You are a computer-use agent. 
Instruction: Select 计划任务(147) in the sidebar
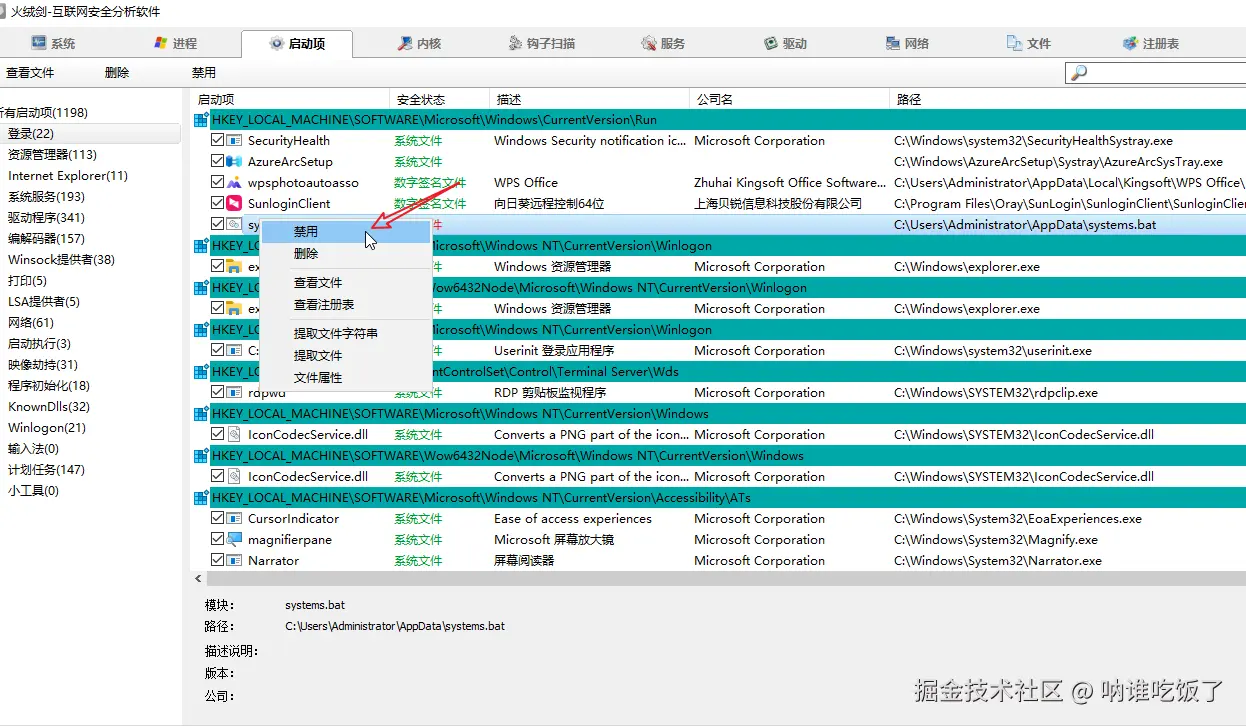coord(46,470)
